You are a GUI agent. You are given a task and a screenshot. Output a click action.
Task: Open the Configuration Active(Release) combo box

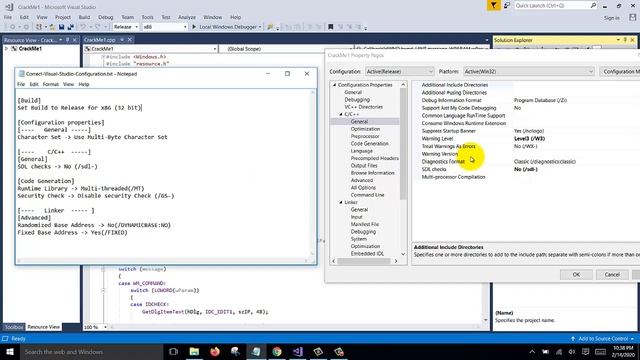[399, 71]
